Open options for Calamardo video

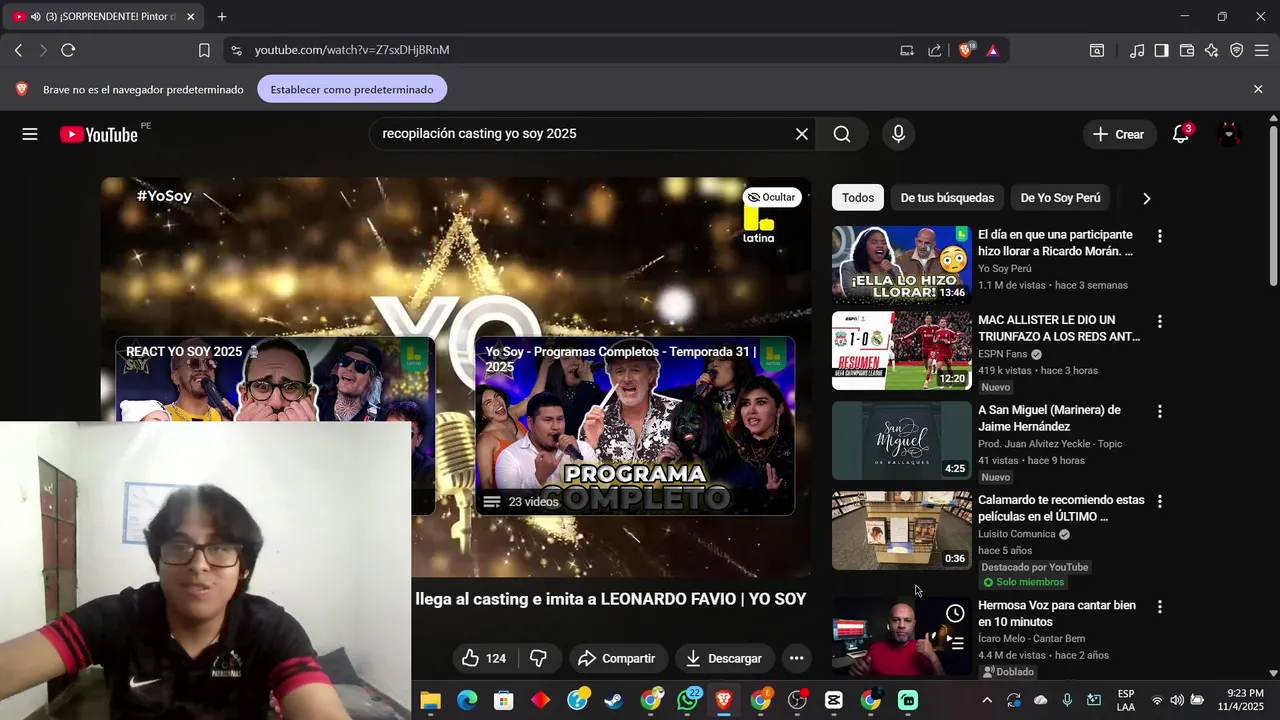click(1160, 501)
